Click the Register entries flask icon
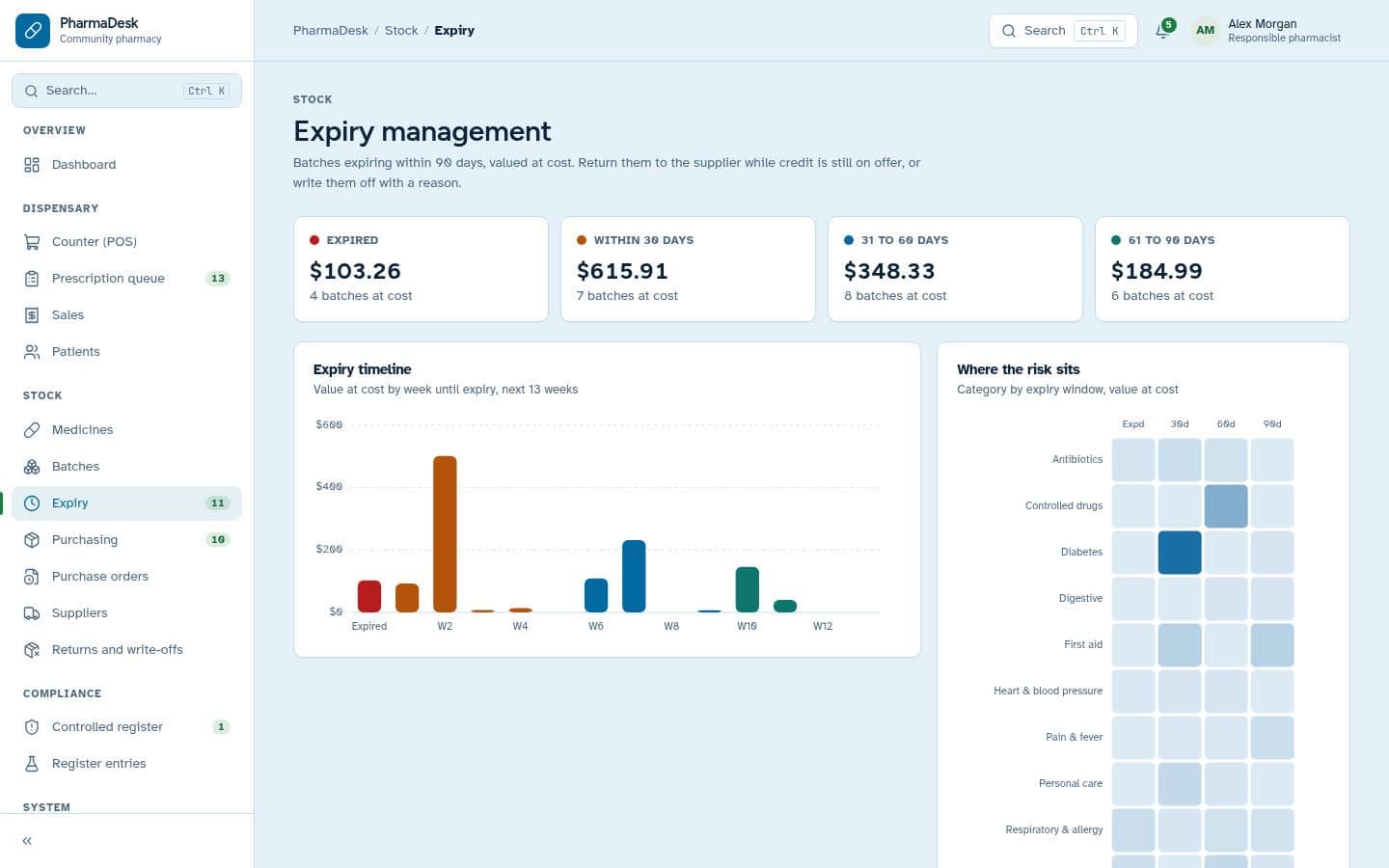Image resolution: width=1389 pixels, height=868 pixels. 32,764
